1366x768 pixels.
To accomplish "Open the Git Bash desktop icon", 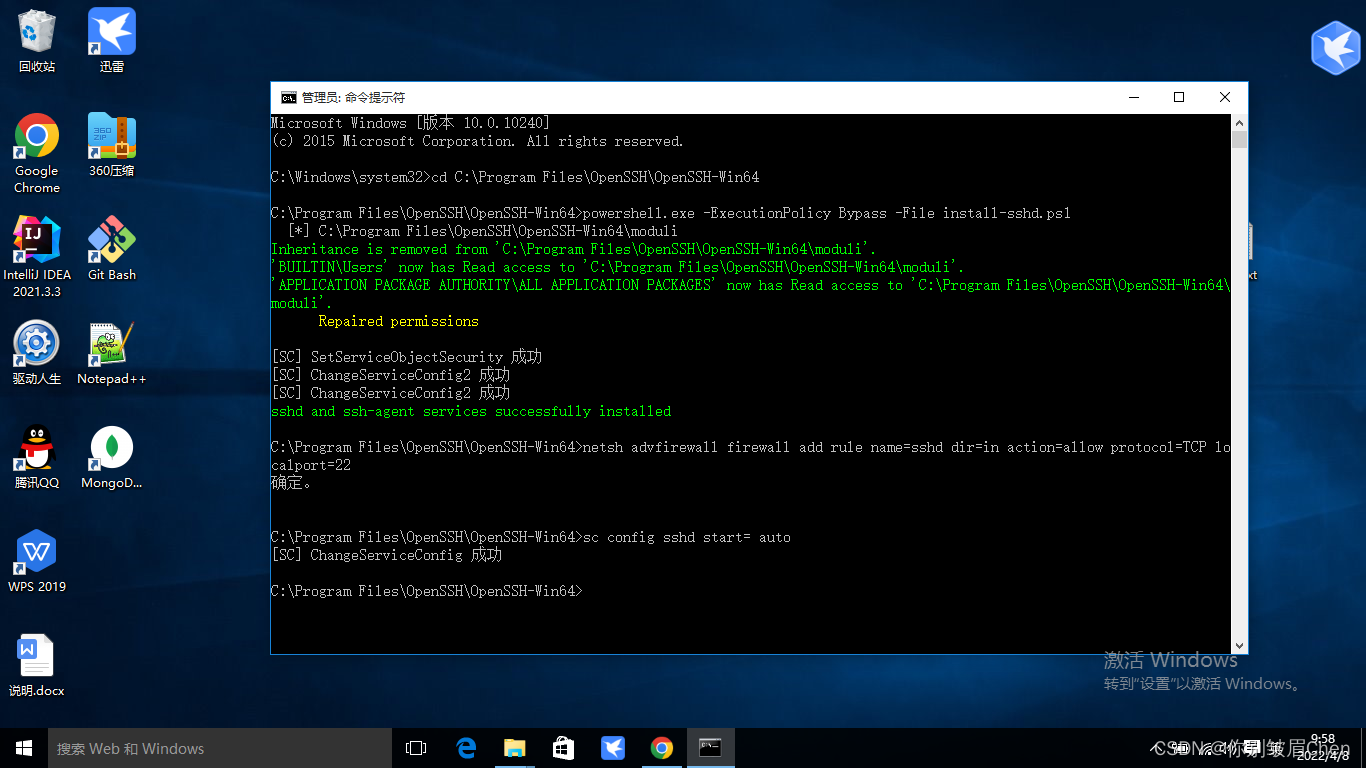I will tap(112, 241).
